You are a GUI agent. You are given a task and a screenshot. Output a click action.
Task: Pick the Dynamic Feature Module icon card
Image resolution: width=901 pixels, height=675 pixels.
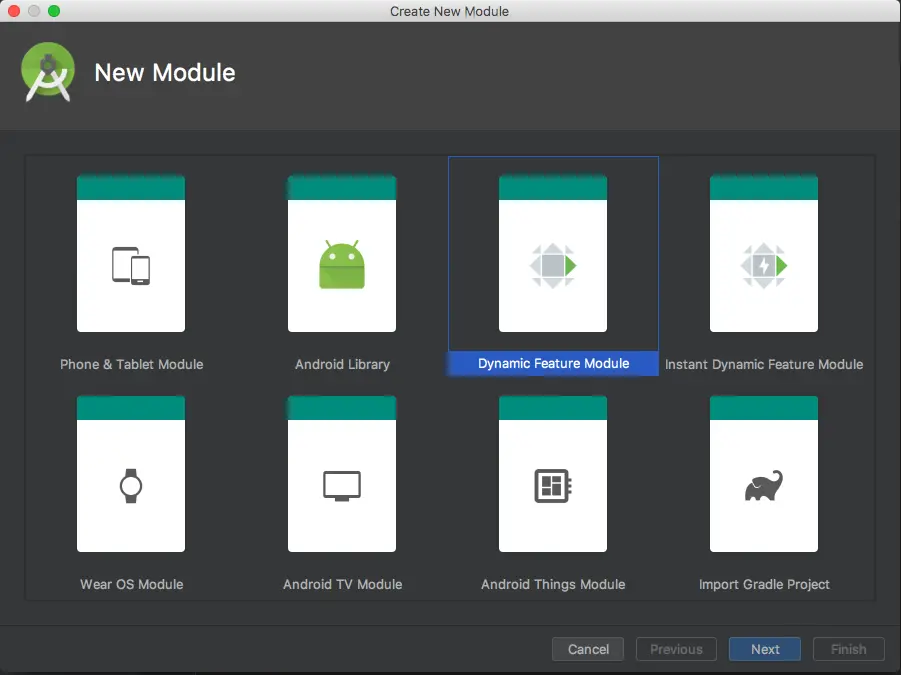tap(553, 253)
